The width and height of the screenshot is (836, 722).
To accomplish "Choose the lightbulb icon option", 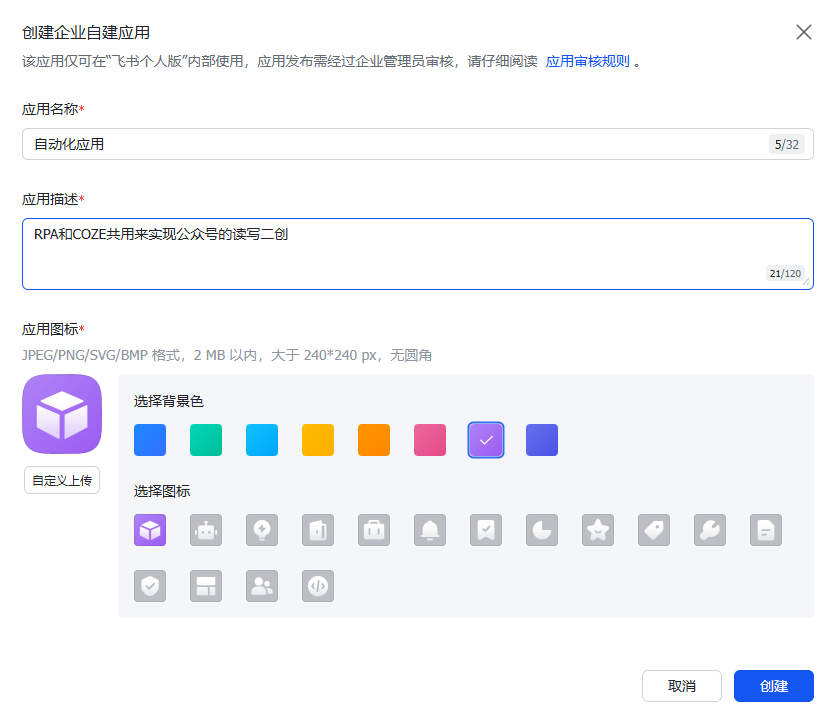I will (x=262, y=530).
